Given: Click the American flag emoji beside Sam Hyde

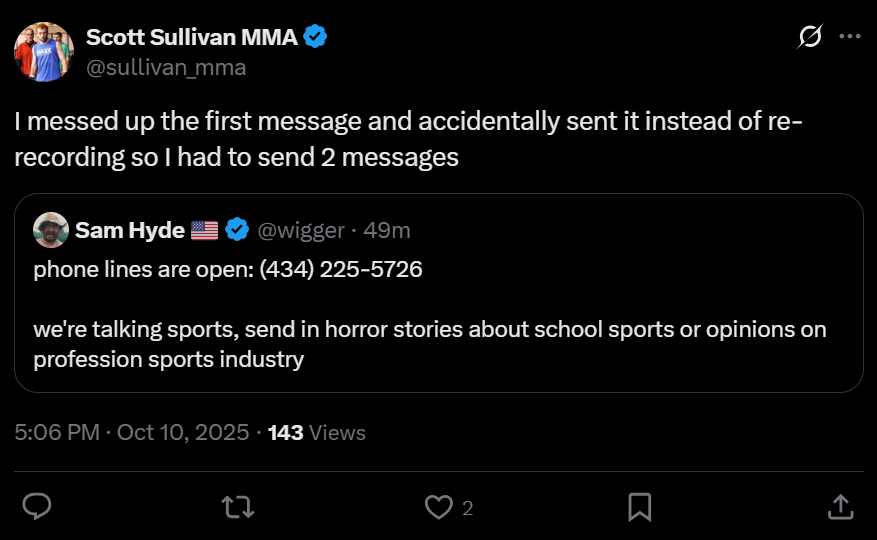Looking at the screenshot, I should [x=205, y=230].
